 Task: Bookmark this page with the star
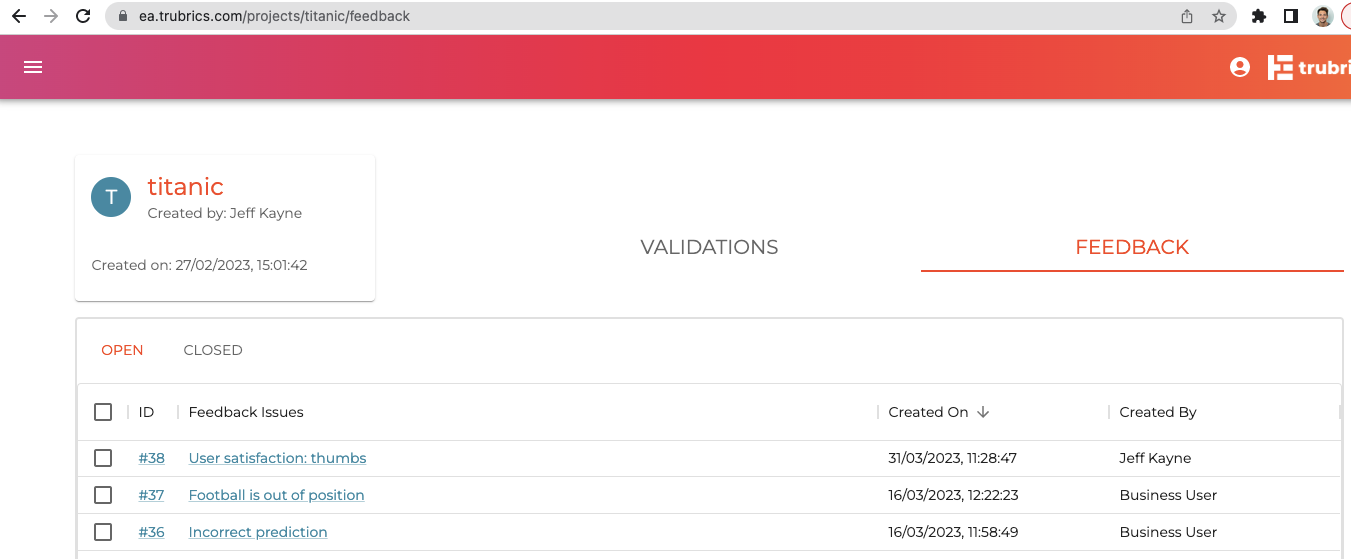tap(1219, 16)
